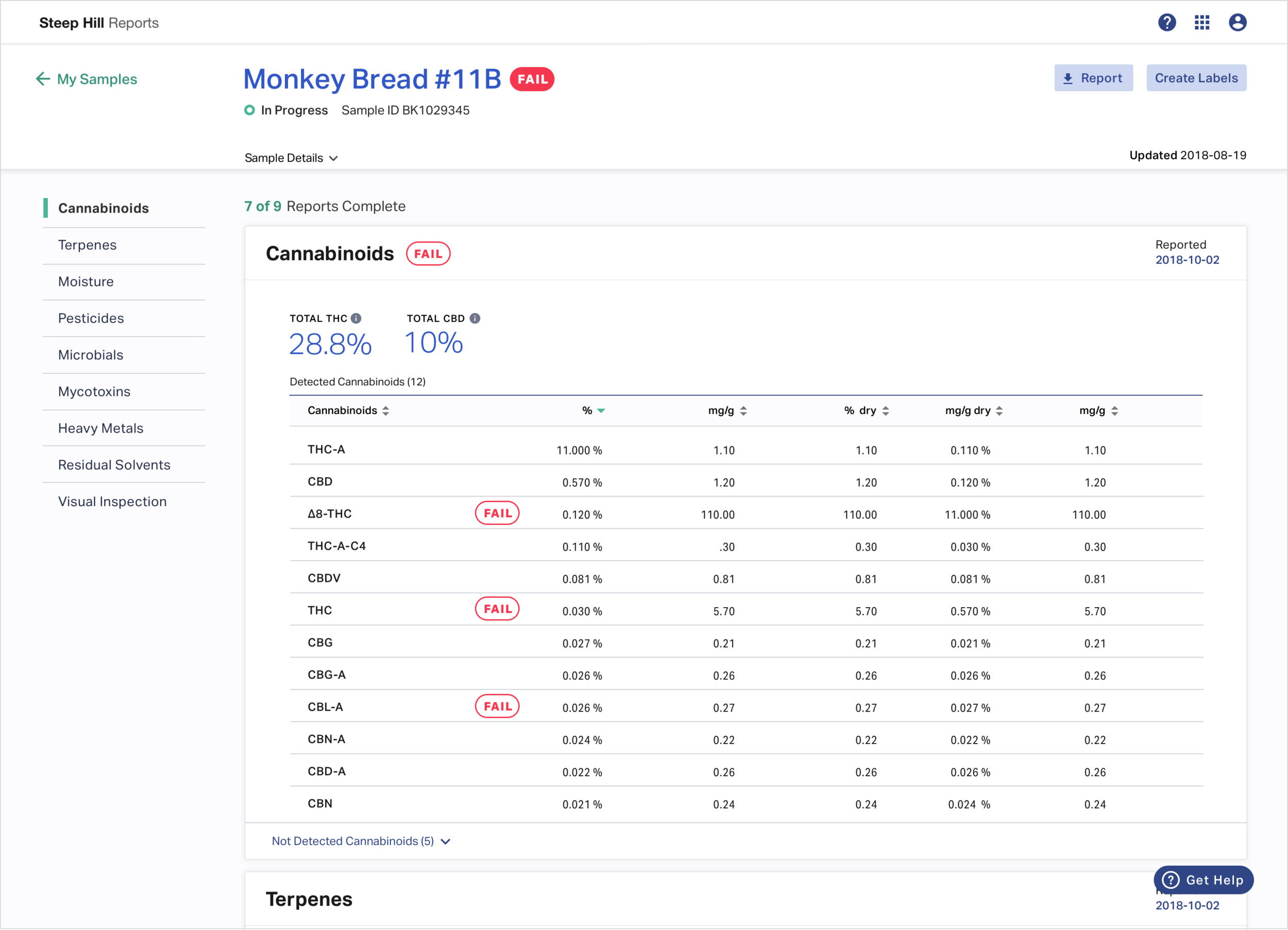Sort by the mg/g dry column
Viewport: 1288px width, 930px height.
pos(999,410)
